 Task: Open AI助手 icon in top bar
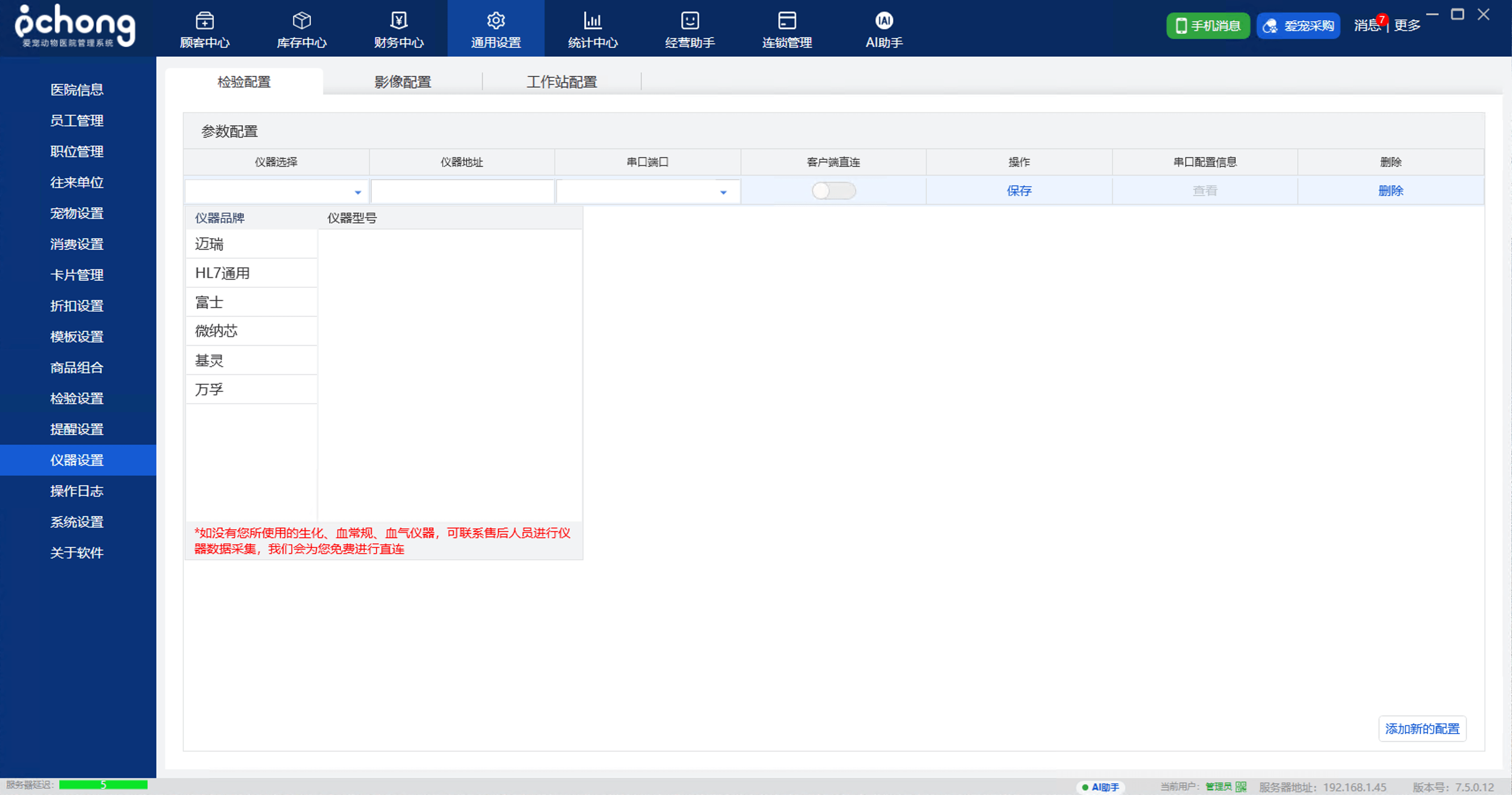(x=884, y=21)
